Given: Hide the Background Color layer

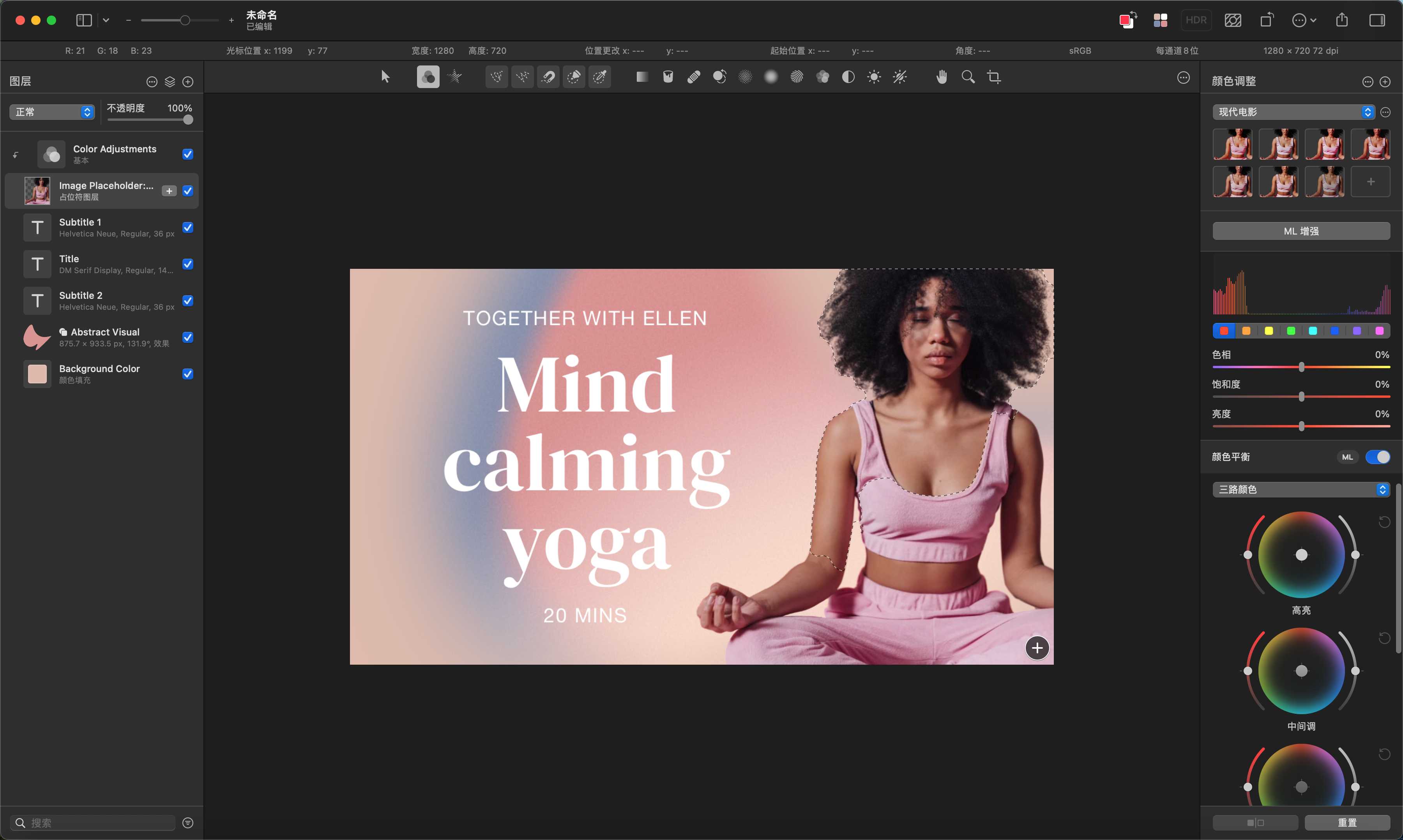Looking at the screenshot, I should point(188,374).
